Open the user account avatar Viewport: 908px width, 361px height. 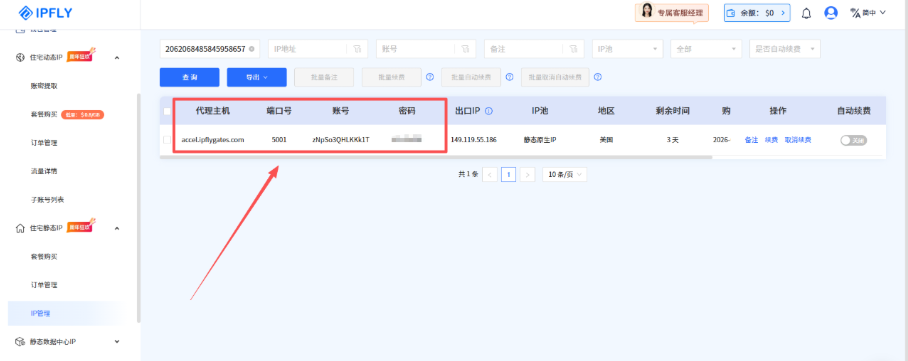pos(831,13)
